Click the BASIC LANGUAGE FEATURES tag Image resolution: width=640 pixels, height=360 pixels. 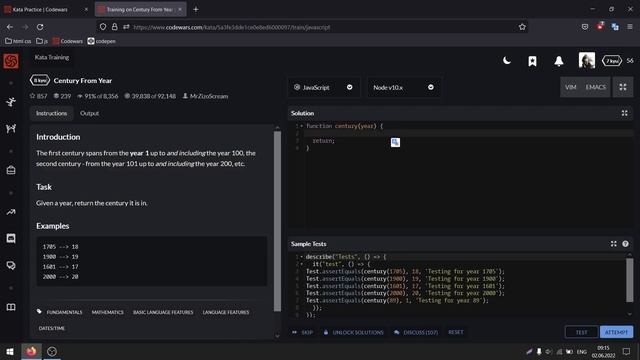[x=163, y=312]
